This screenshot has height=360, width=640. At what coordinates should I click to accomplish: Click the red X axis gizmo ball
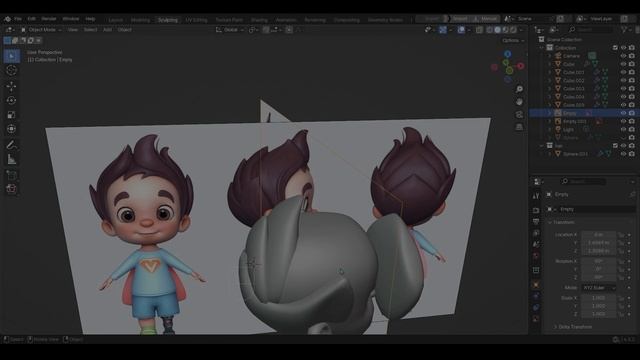(x=520, y=66)
